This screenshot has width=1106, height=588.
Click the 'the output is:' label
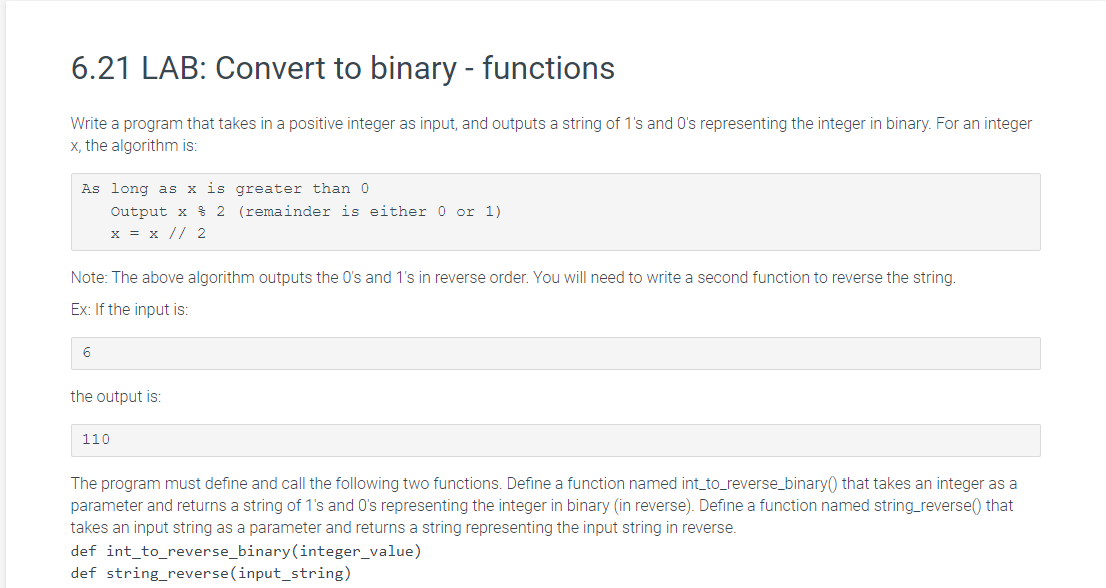[116, 396]
